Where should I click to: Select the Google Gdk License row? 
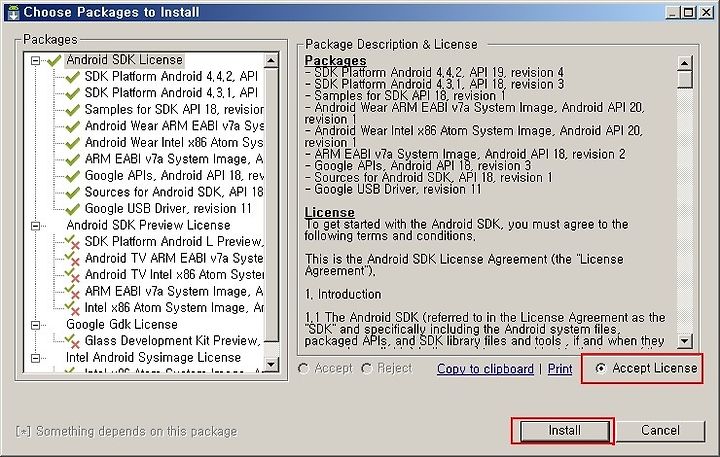point(122,324)
